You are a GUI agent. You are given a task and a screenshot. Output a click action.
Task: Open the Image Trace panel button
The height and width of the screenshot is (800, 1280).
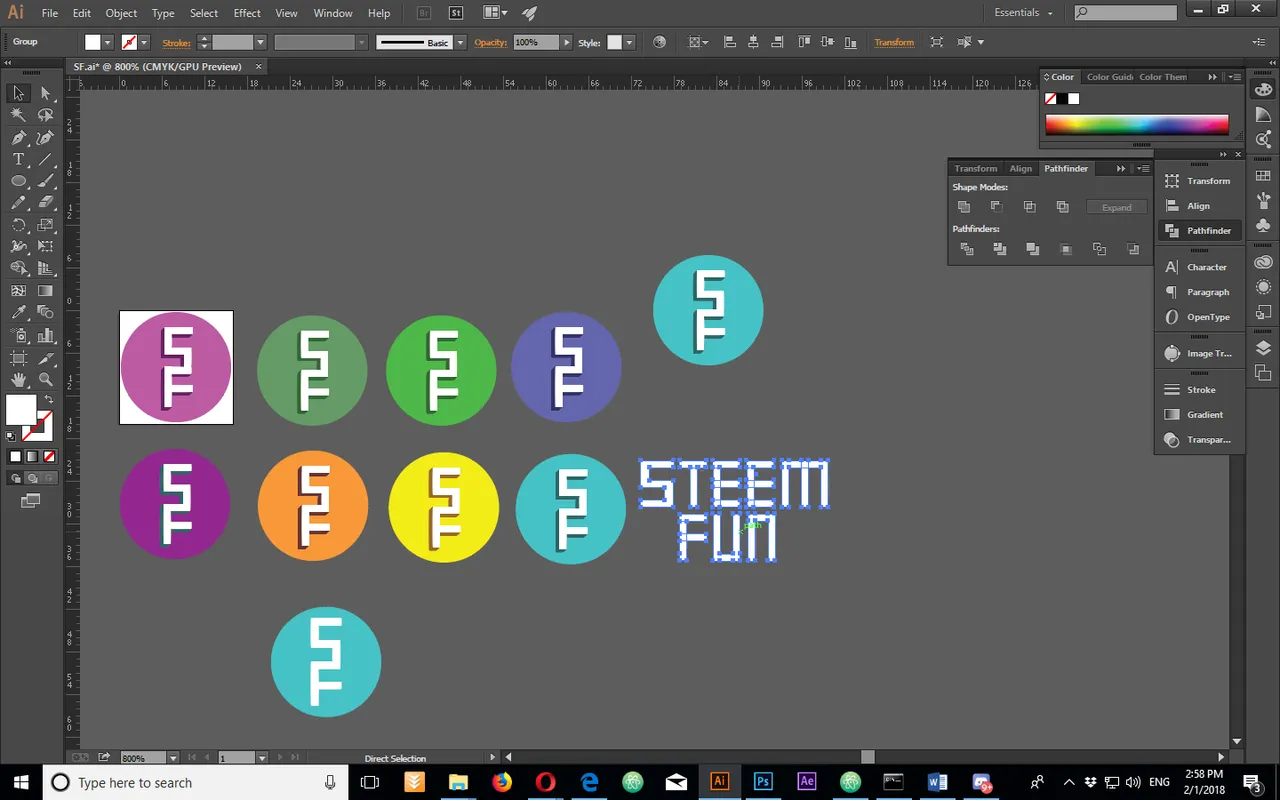coord(1198,353)
